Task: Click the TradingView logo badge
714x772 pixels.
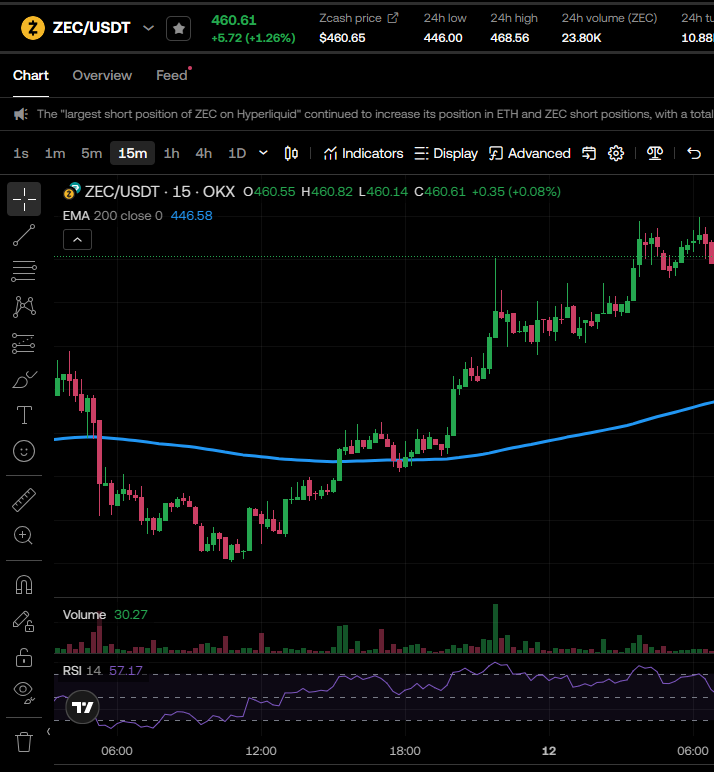Action: (82, 708)
